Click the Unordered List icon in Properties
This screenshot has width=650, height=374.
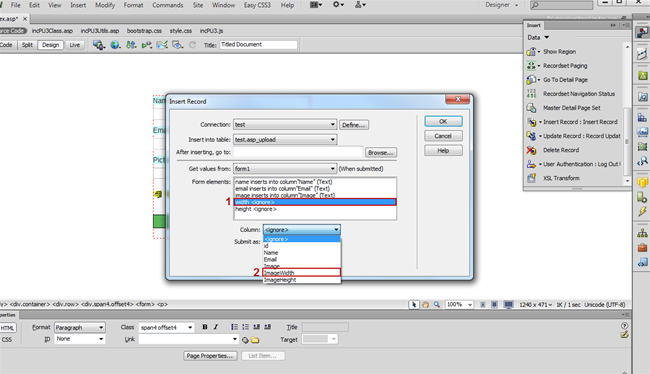click(x=234, y=327)
